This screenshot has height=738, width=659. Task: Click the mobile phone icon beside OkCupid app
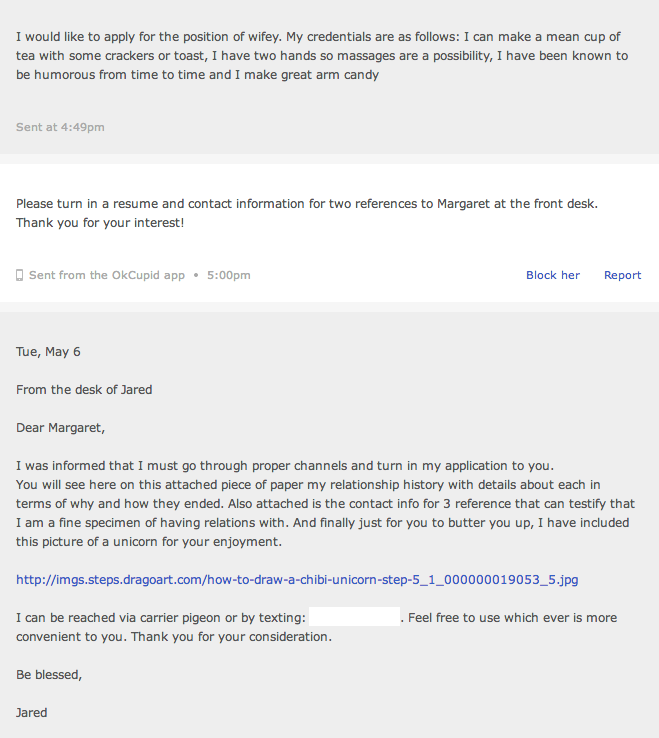(19, 275)
